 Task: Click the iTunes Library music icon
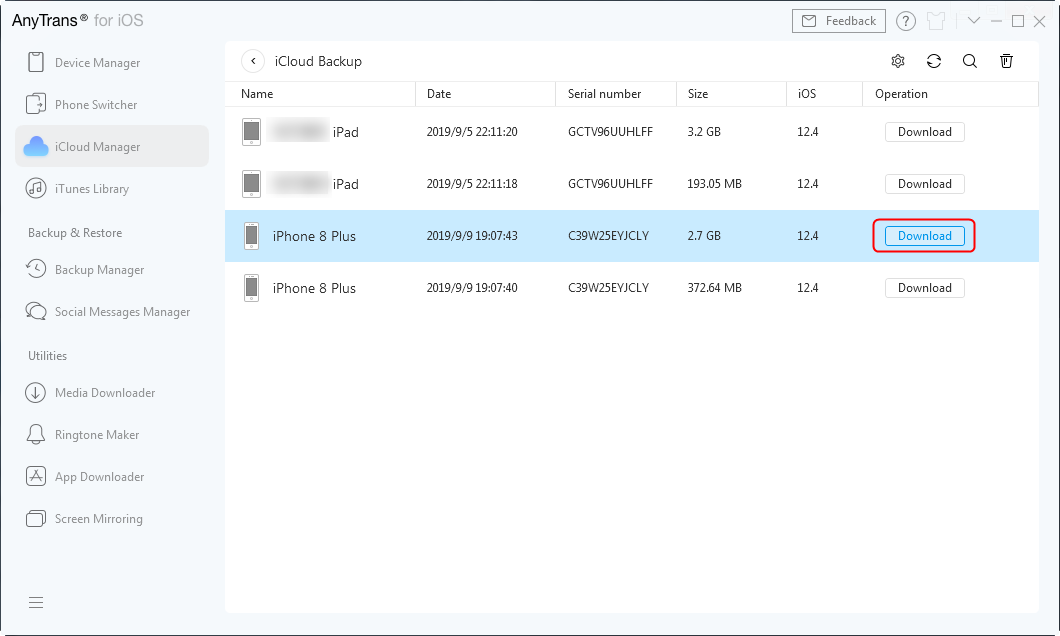pyautogui.click(x=35, y=189)
